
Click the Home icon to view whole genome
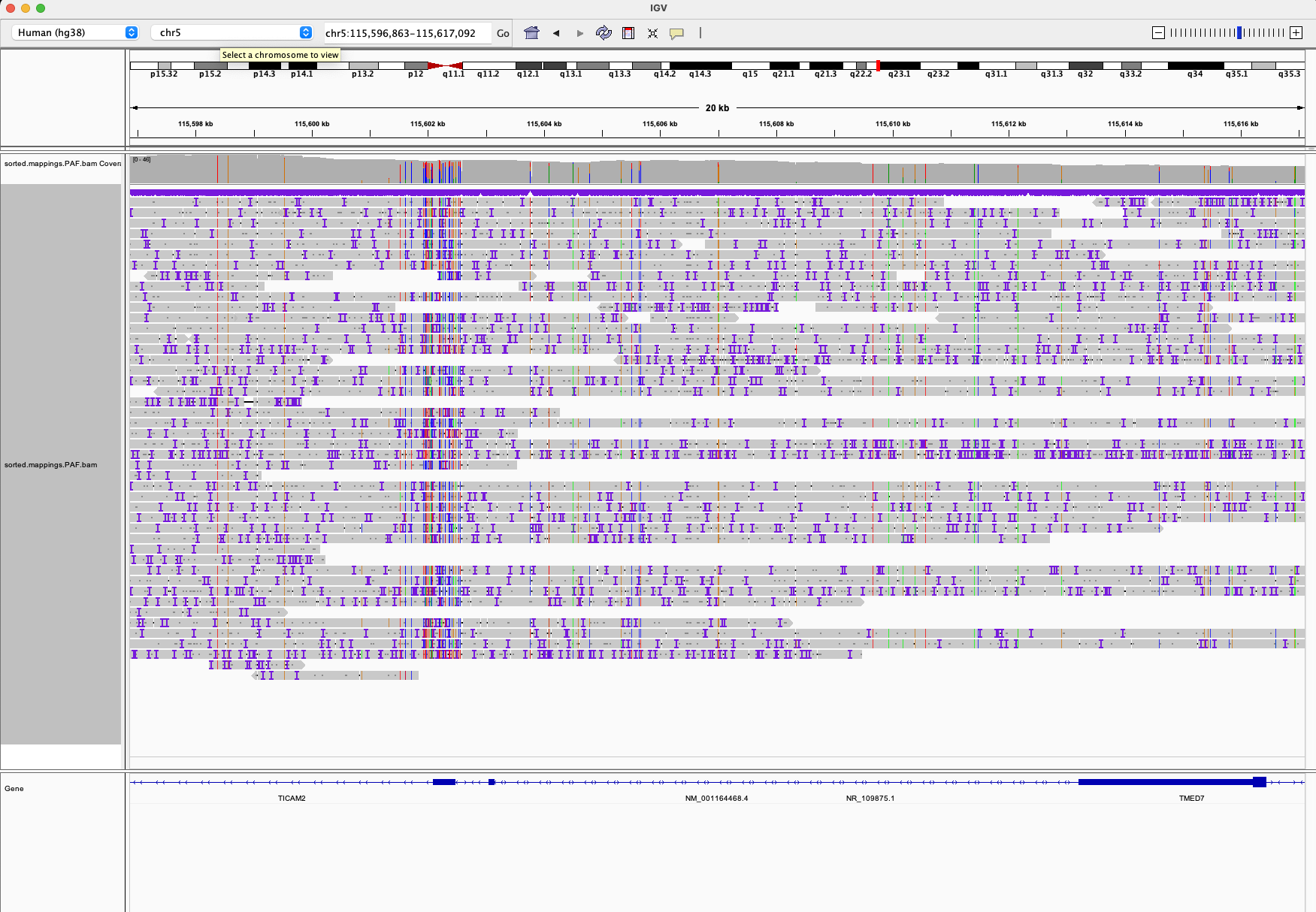tap(531, 32)
